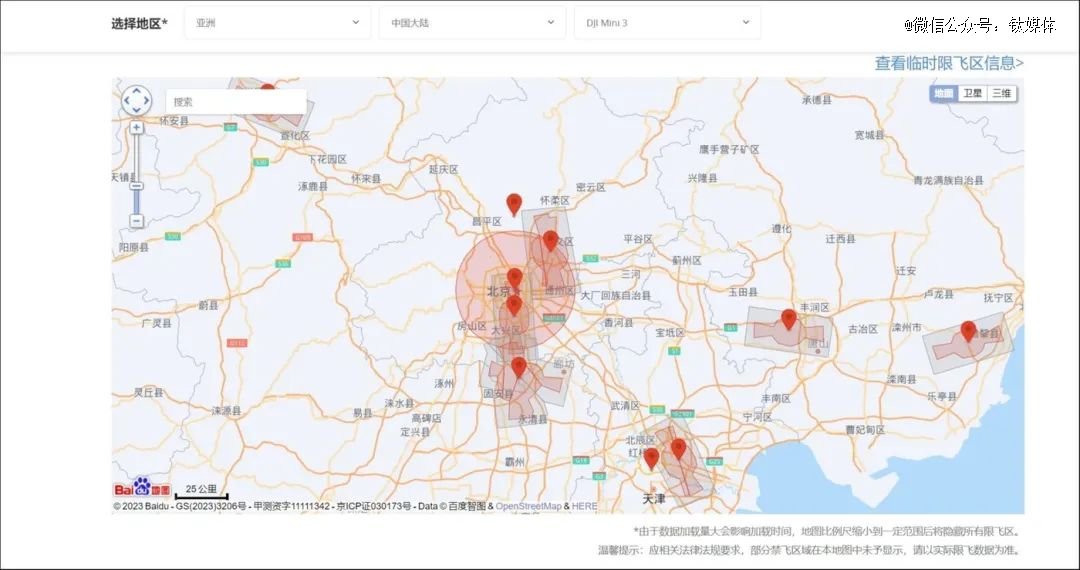Select the red marker near 固安县
The width and height of the screenshot is (1080, 570).
519,368
